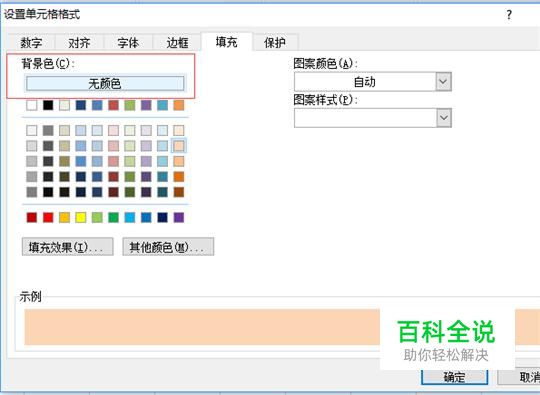Select the highlighted light orange swatch (Lighter 60%)

pyautogui.click(x=179, y=146)
